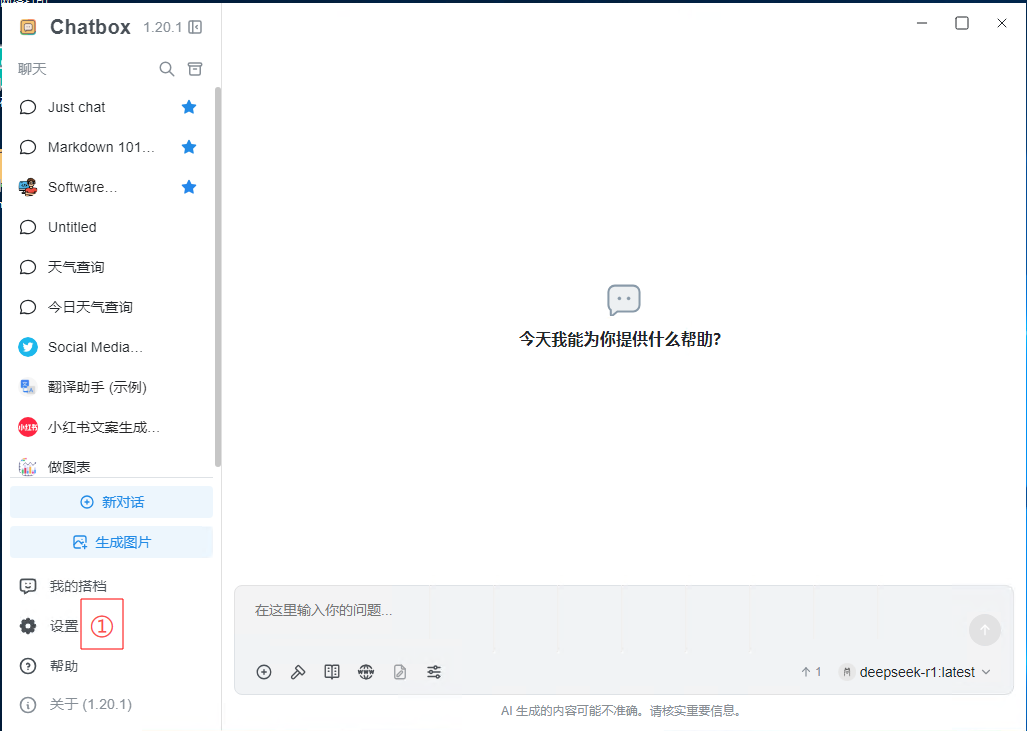
Task: Unstar the Markdown 101 conversation
Action: click(189, 147)
